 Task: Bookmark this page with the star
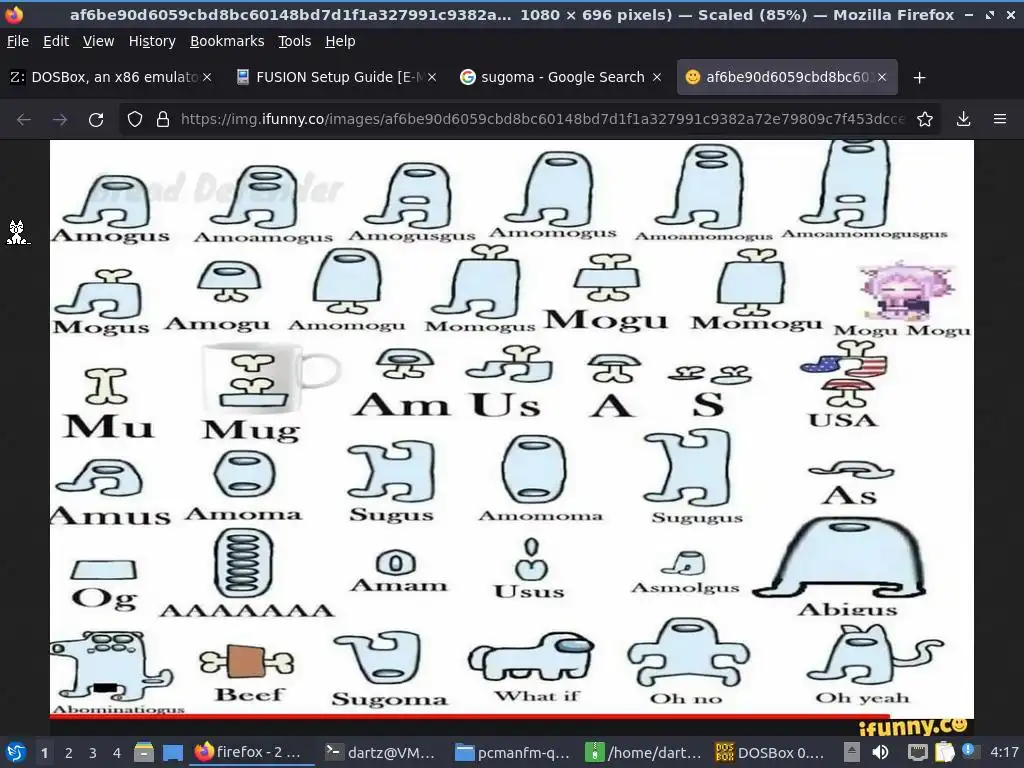point(924,119)
